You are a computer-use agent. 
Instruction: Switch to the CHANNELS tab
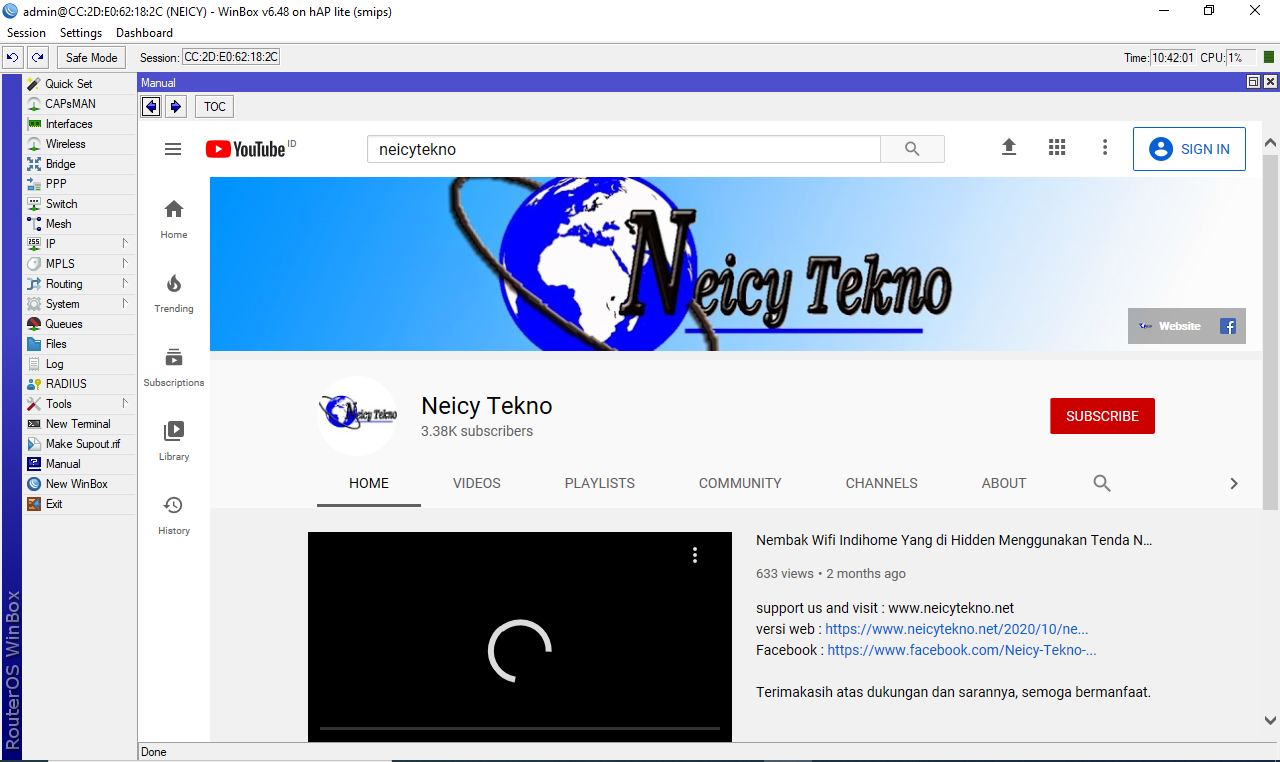pos(882,483)
